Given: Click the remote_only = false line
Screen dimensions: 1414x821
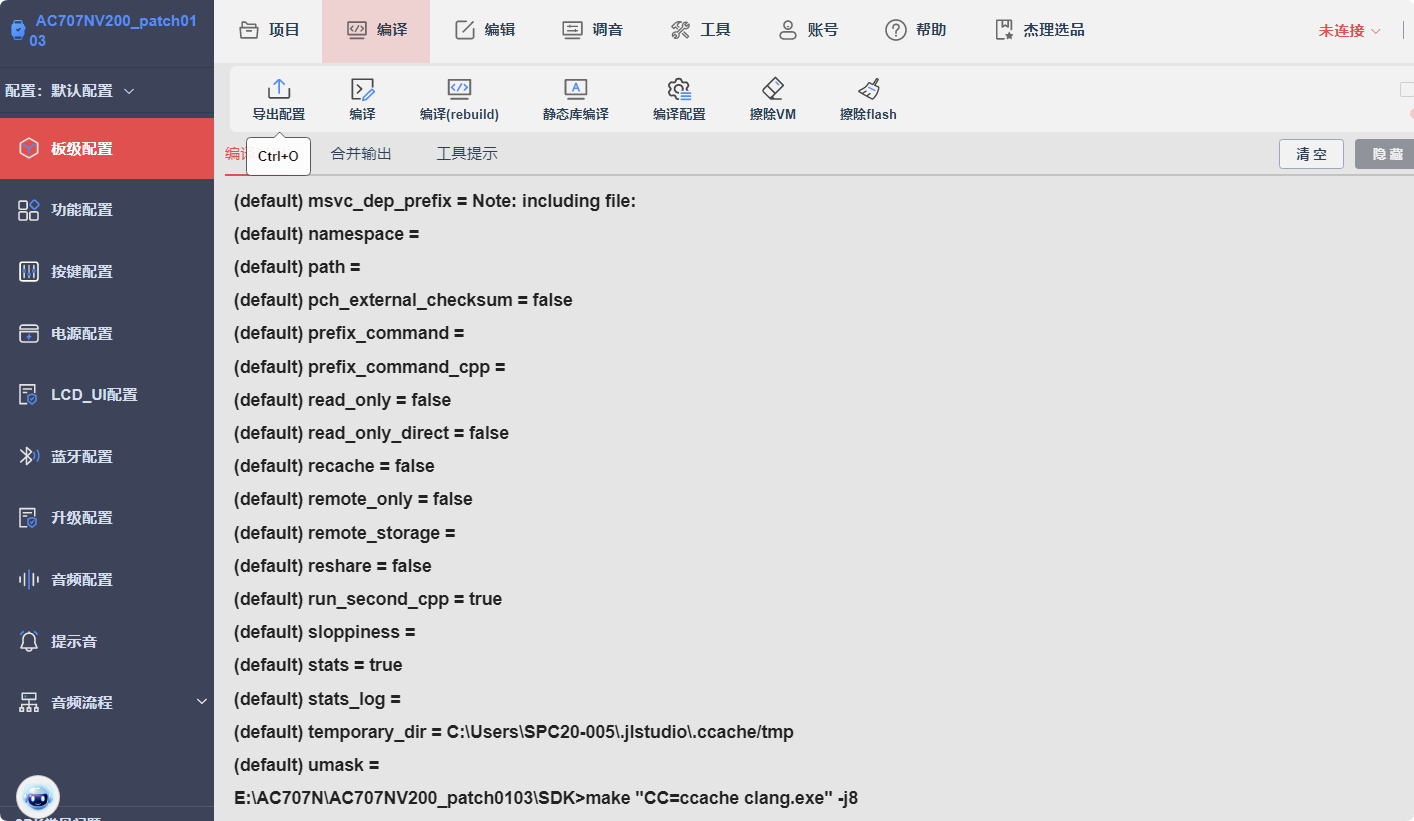Looking at the screenshot, I should click(353, 499).
